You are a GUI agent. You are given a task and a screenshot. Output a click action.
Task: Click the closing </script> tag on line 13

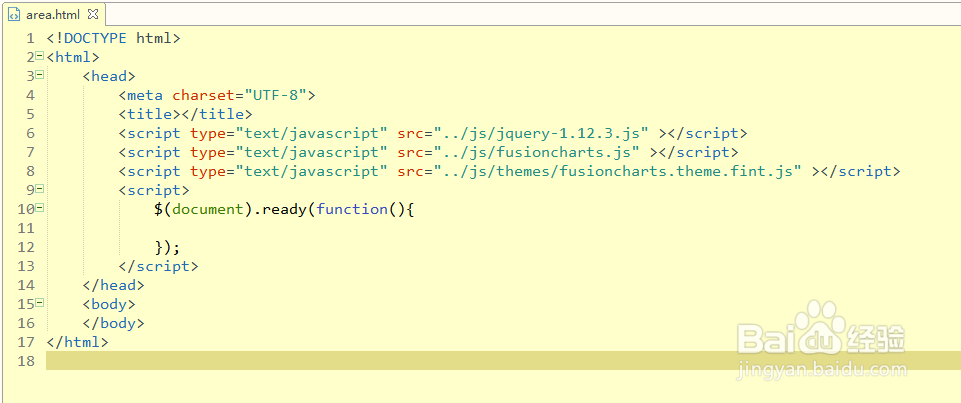click(x=158, y=266)
